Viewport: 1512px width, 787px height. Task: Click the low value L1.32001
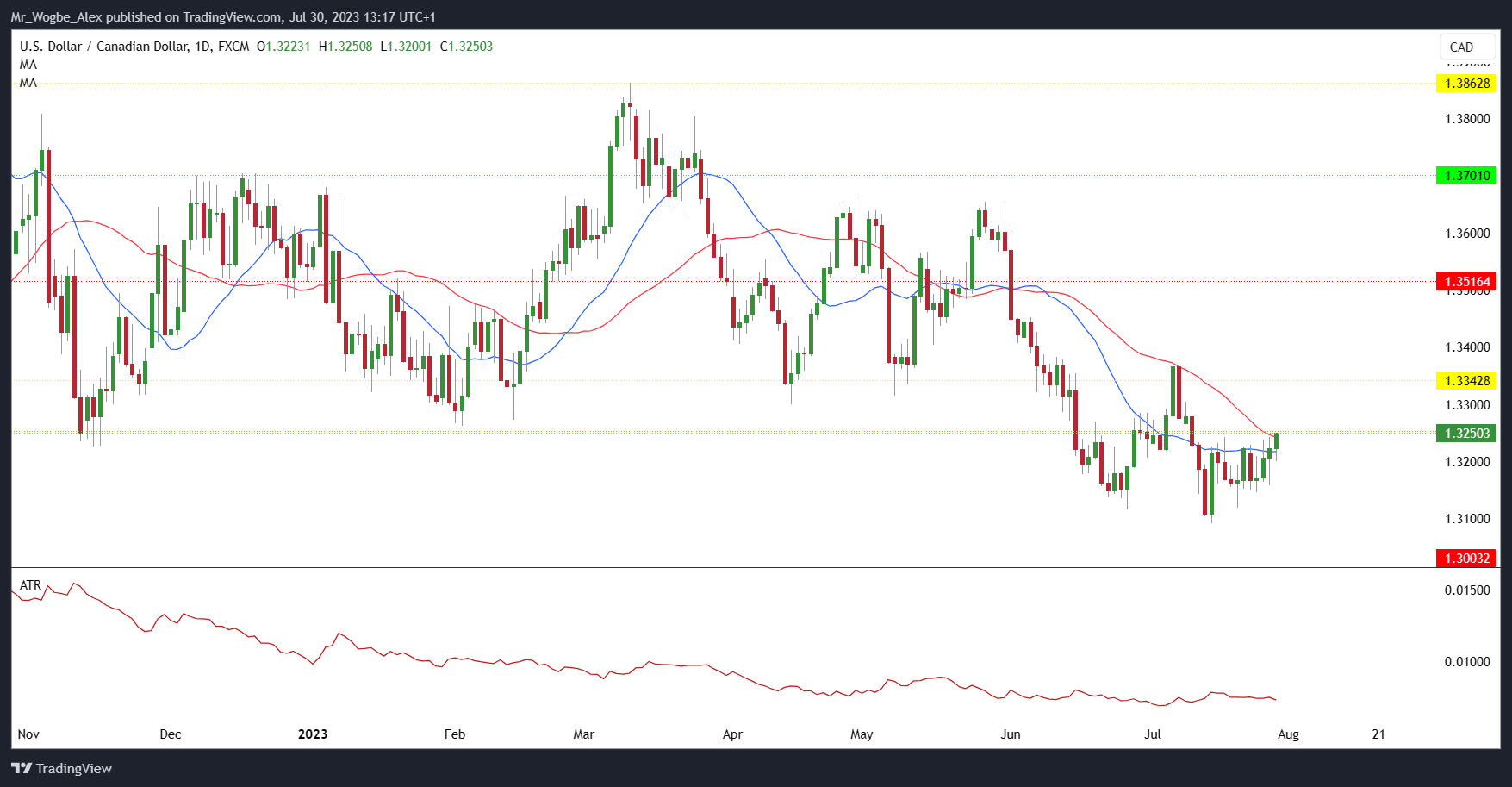coord(407,47)
